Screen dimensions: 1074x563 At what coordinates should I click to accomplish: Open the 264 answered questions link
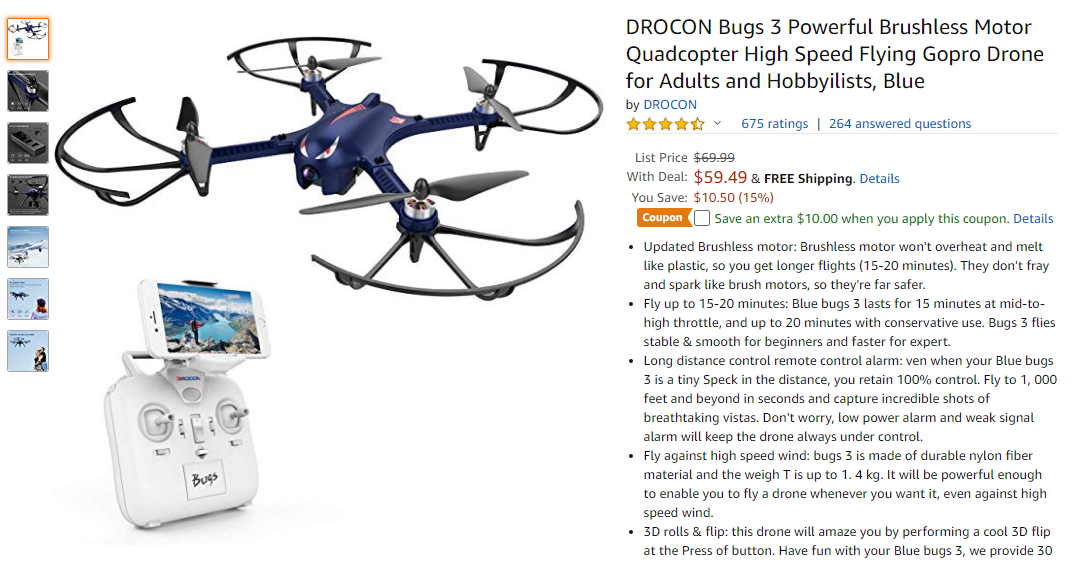click(900, 124)
